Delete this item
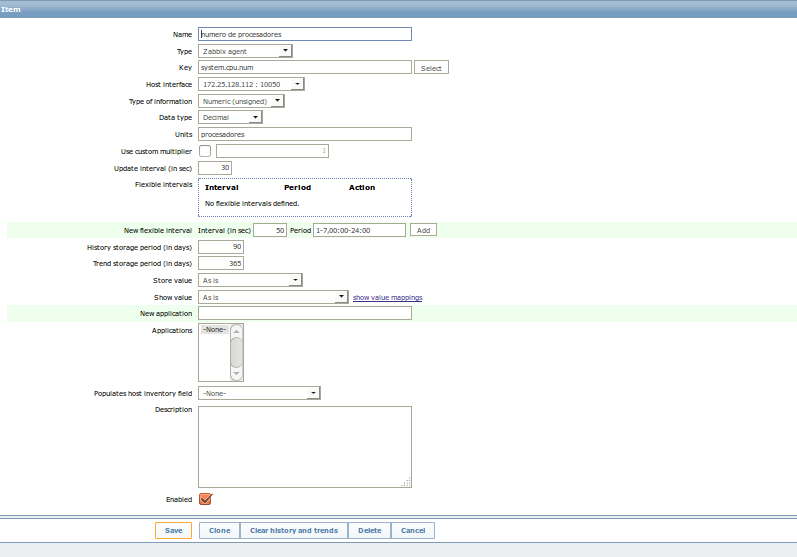The width and height of the screenshot is (797, 557). click(x=370, y=530)
